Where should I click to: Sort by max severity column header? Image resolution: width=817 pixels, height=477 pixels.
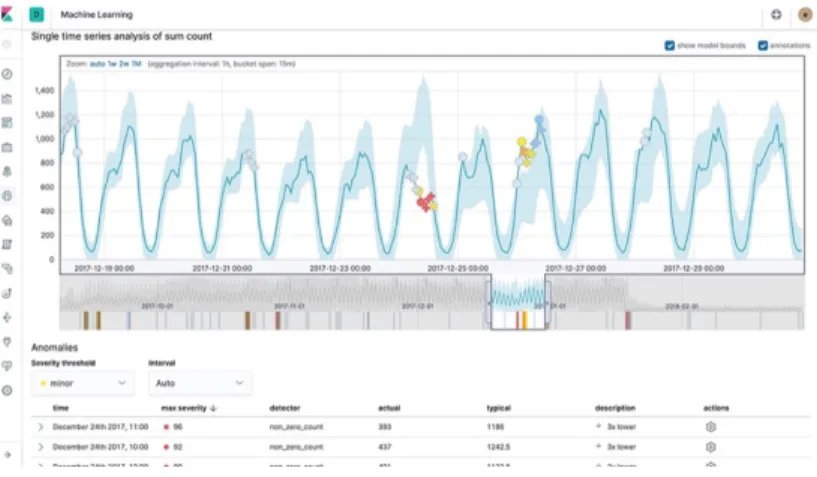[x=189, y=408]
